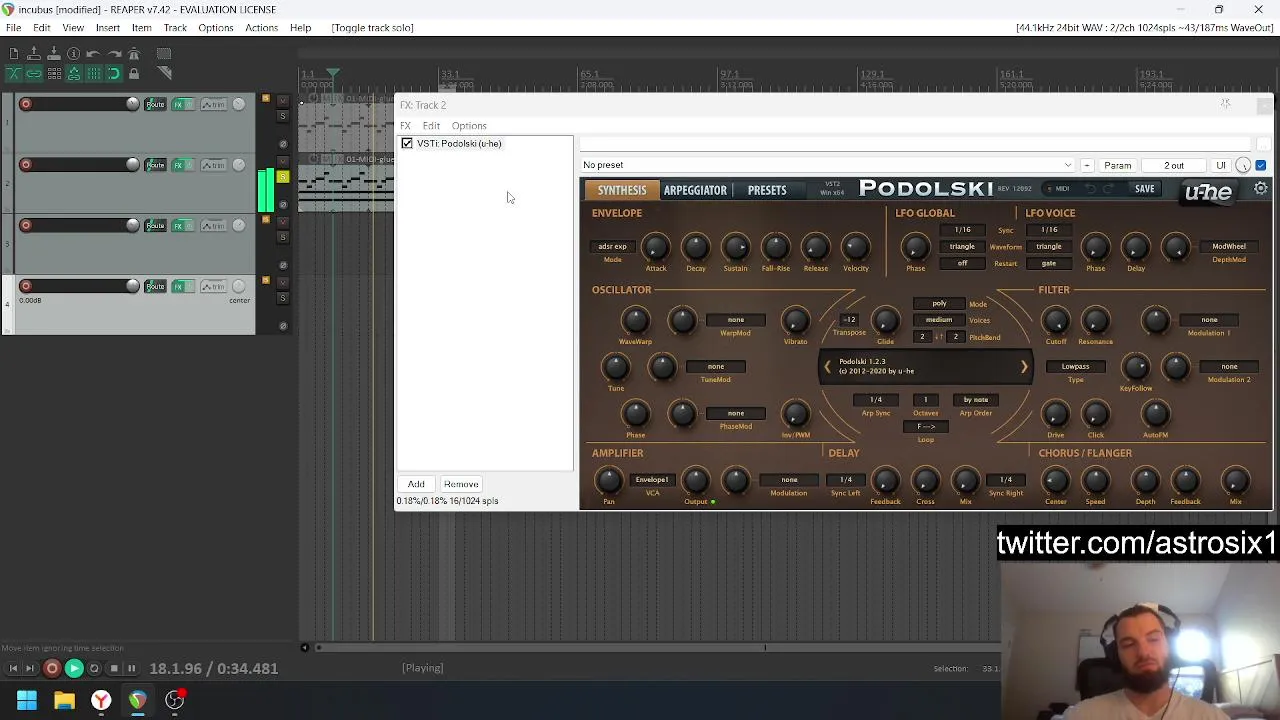Open the Actions menu
1280x720 pixels.
click(261, 27)
